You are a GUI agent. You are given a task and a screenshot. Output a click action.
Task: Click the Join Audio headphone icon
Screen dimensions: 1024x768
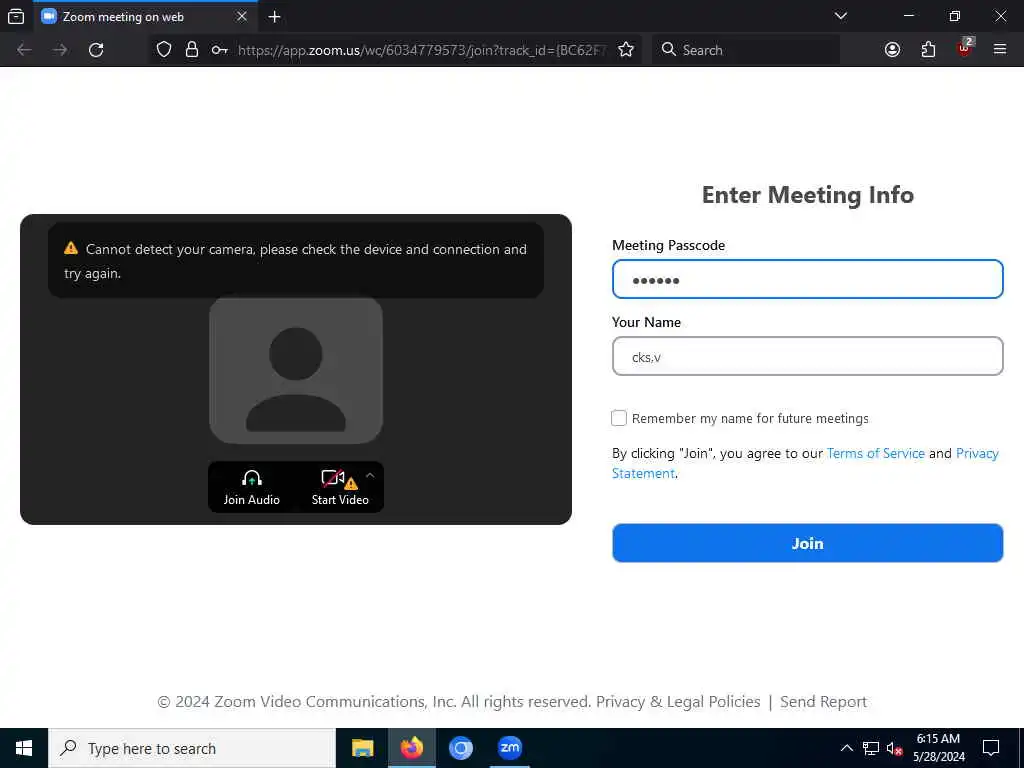tap(251, 479)
